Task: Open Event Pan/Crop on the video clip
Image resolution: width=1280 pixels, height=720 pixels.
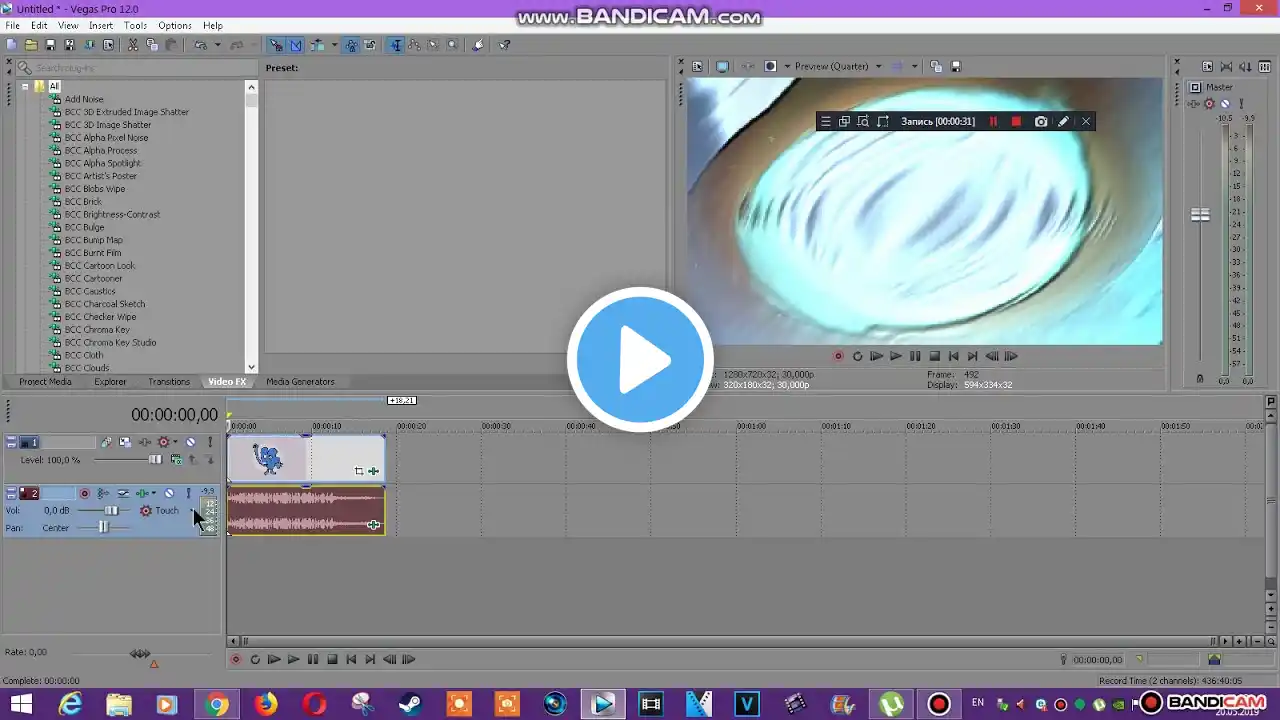Action: [359, 471]
